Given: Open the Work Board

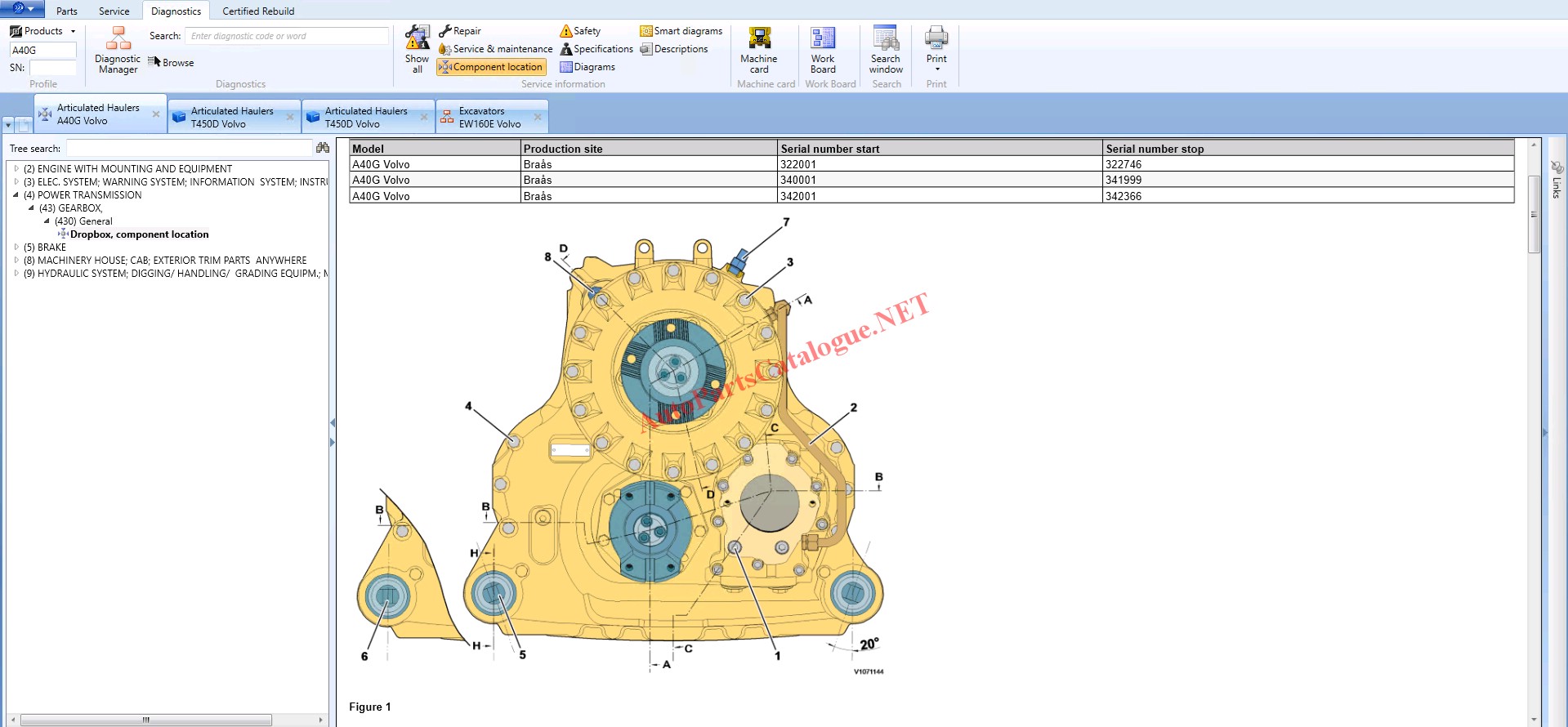Looking at the screenshot, I should 822,49.
